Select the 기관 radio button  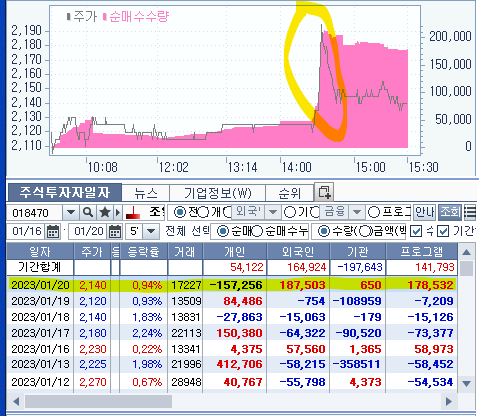tap(290, 212)
